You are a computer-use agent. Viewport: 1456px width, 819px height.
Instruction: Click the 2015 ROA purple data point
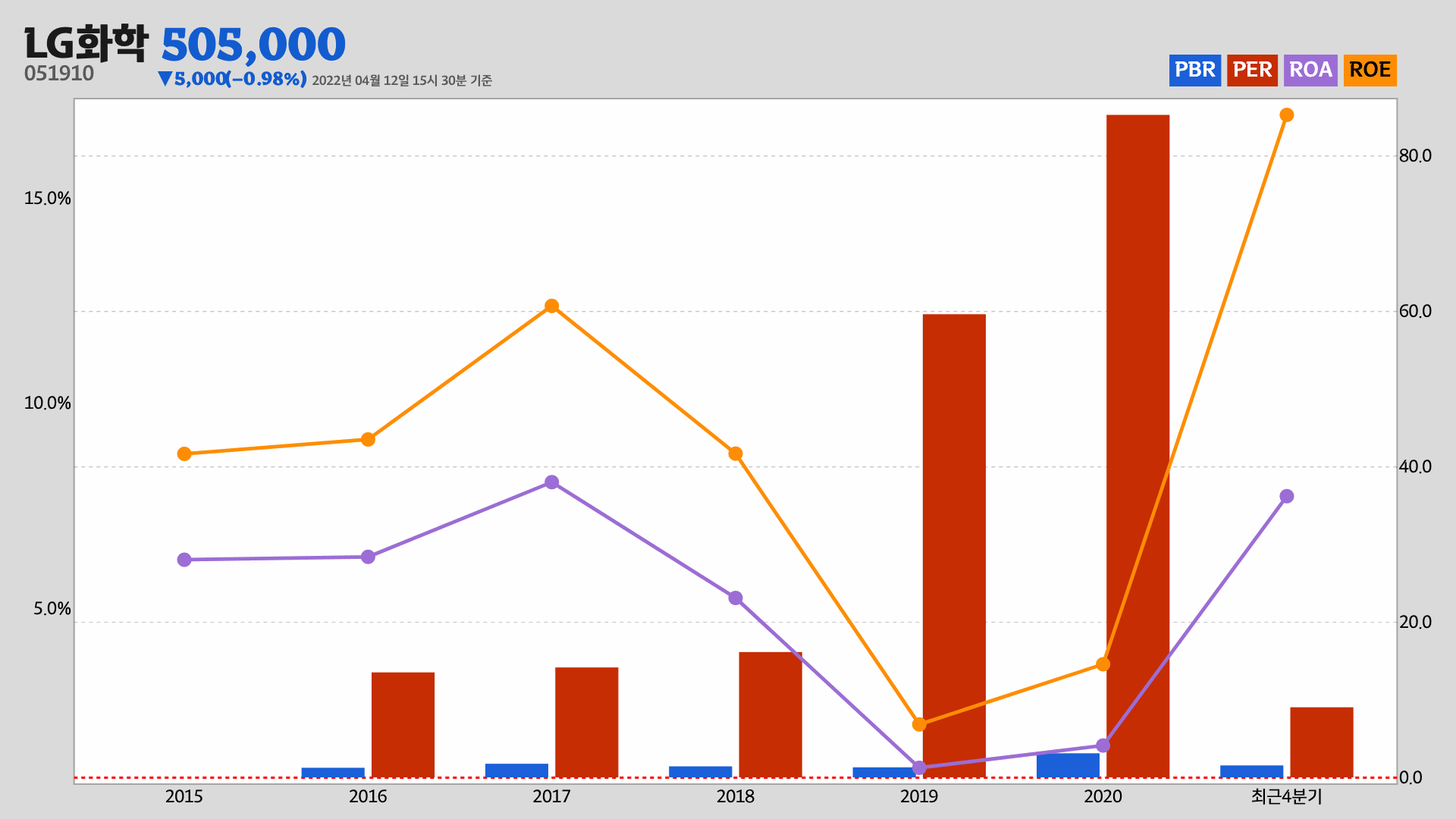pos(184,560)
